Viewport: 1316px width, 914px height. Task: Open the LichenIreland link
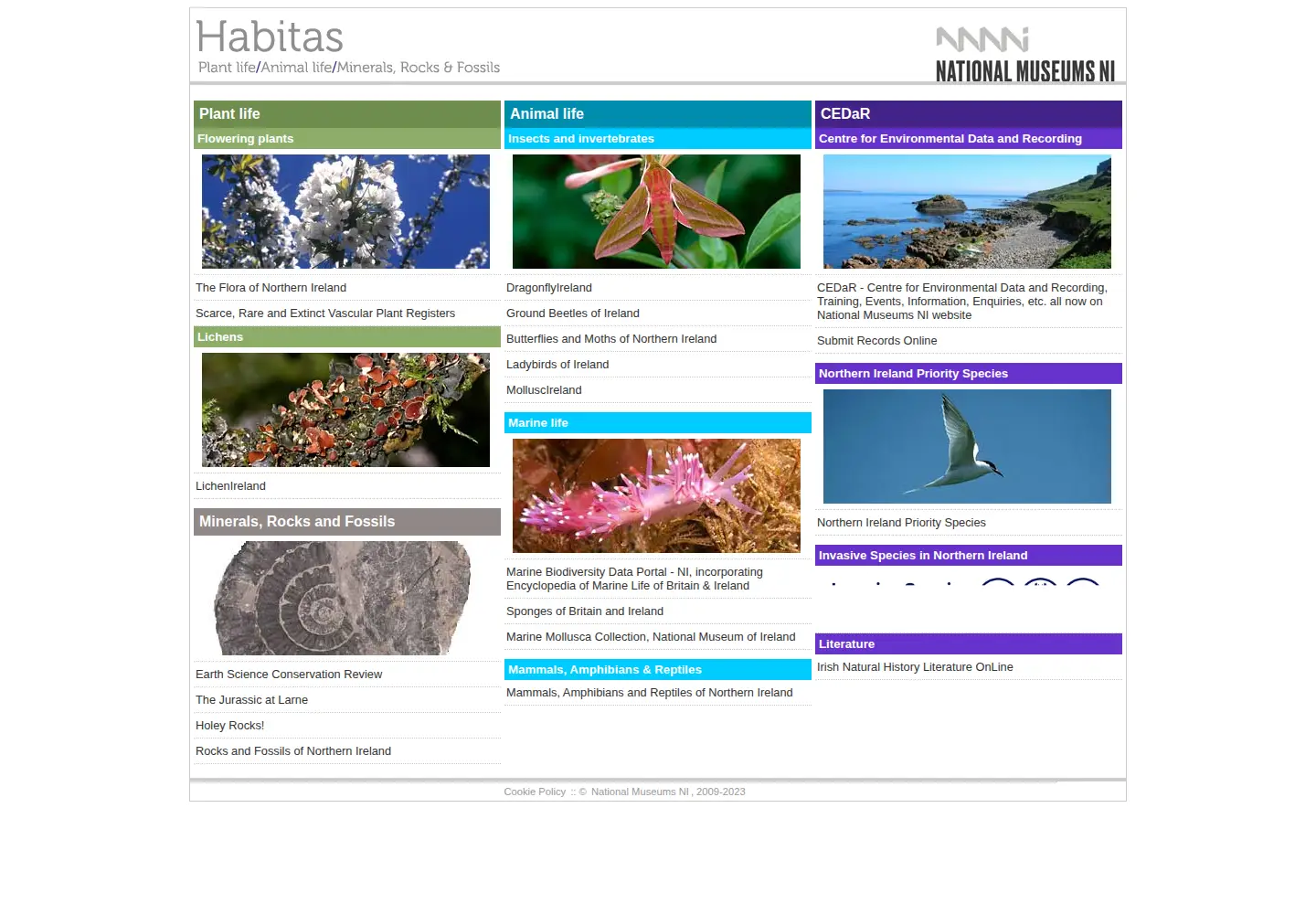click(x=230, y=486)
